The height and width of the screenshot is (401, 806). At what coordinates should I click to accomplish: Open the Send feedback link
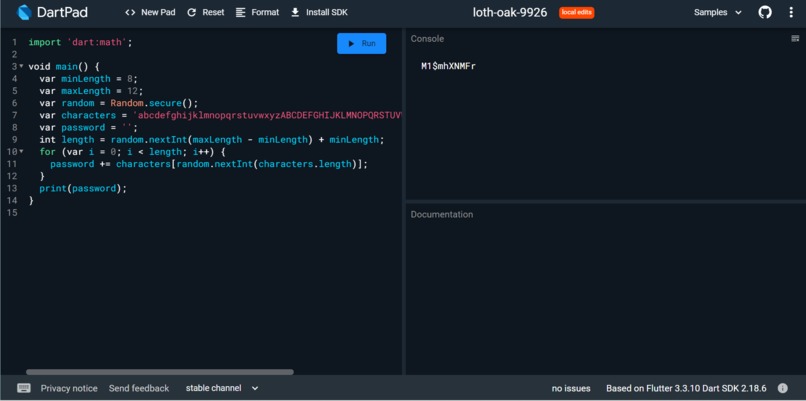click(x=139, y=388)
